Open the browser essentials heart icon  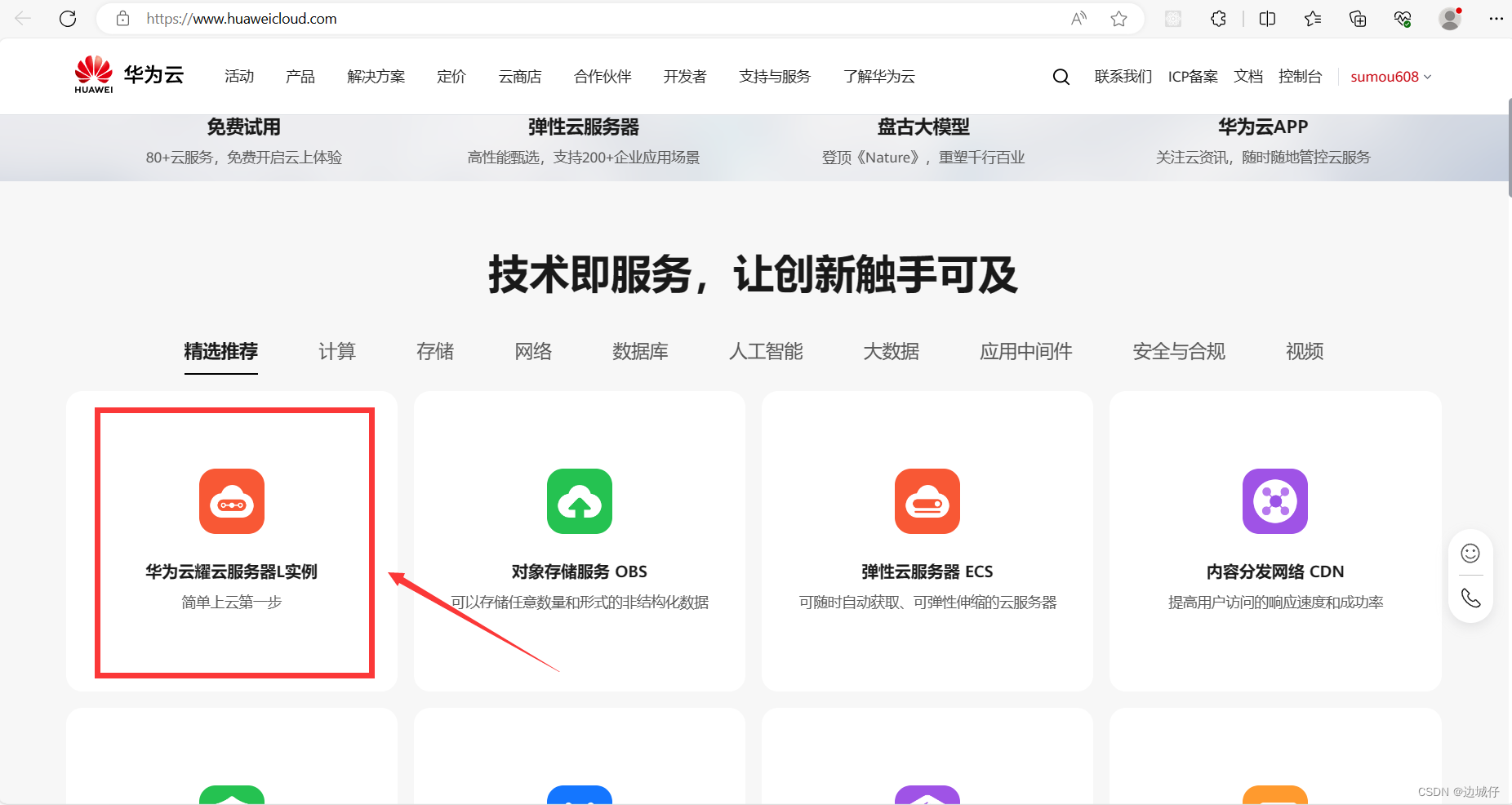click(1403, 18)
